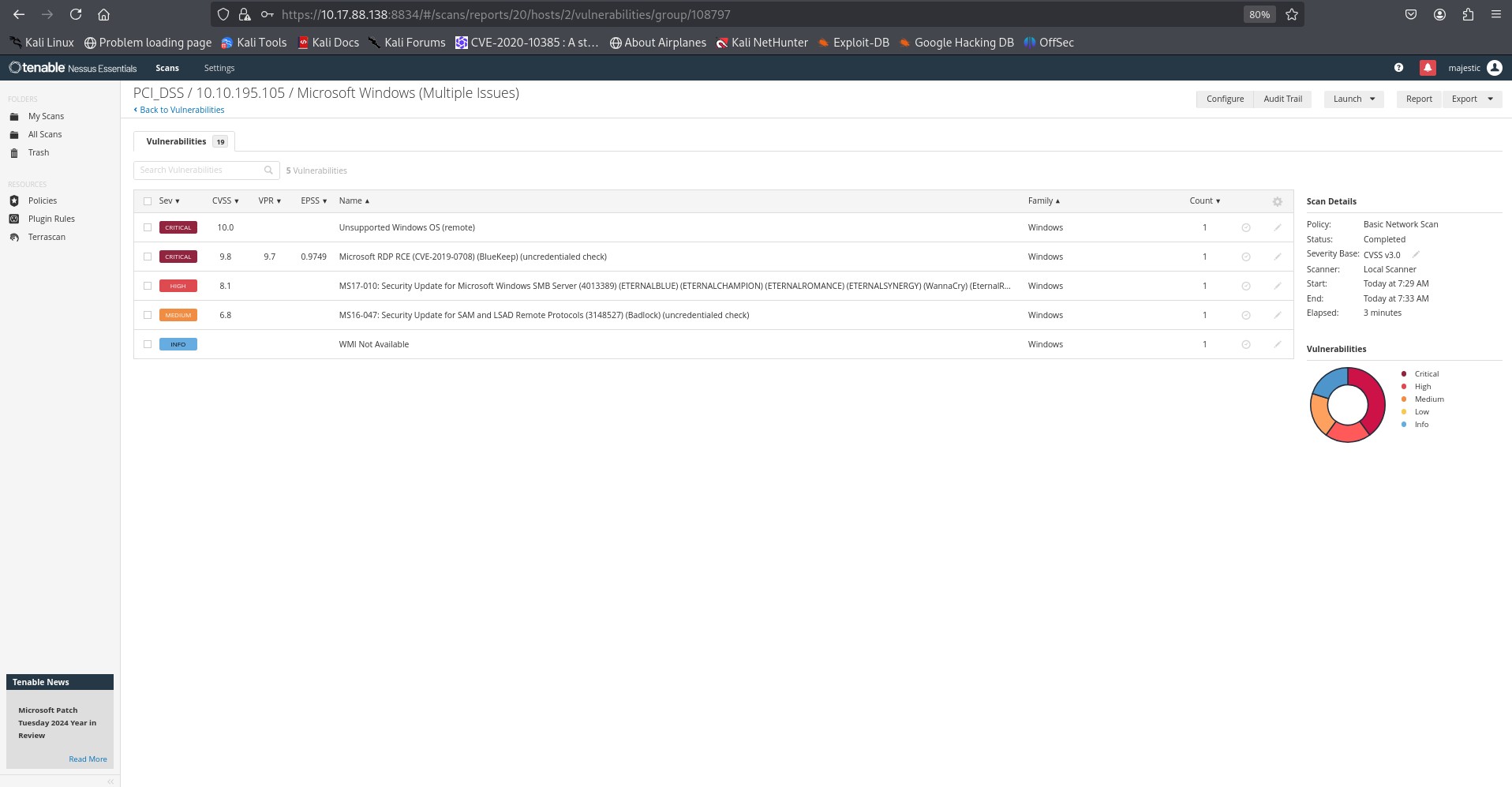Screen dimensions: 1512x787
Task: Sort by the CVSS column
Action: point(225,200)
